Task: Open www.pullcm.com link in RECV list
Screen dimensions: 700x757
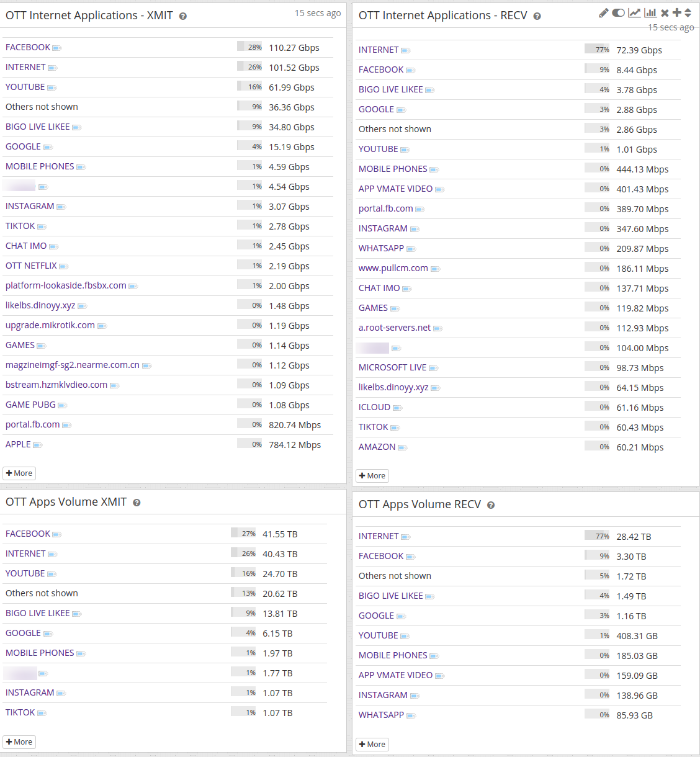Action: point(393,268)
